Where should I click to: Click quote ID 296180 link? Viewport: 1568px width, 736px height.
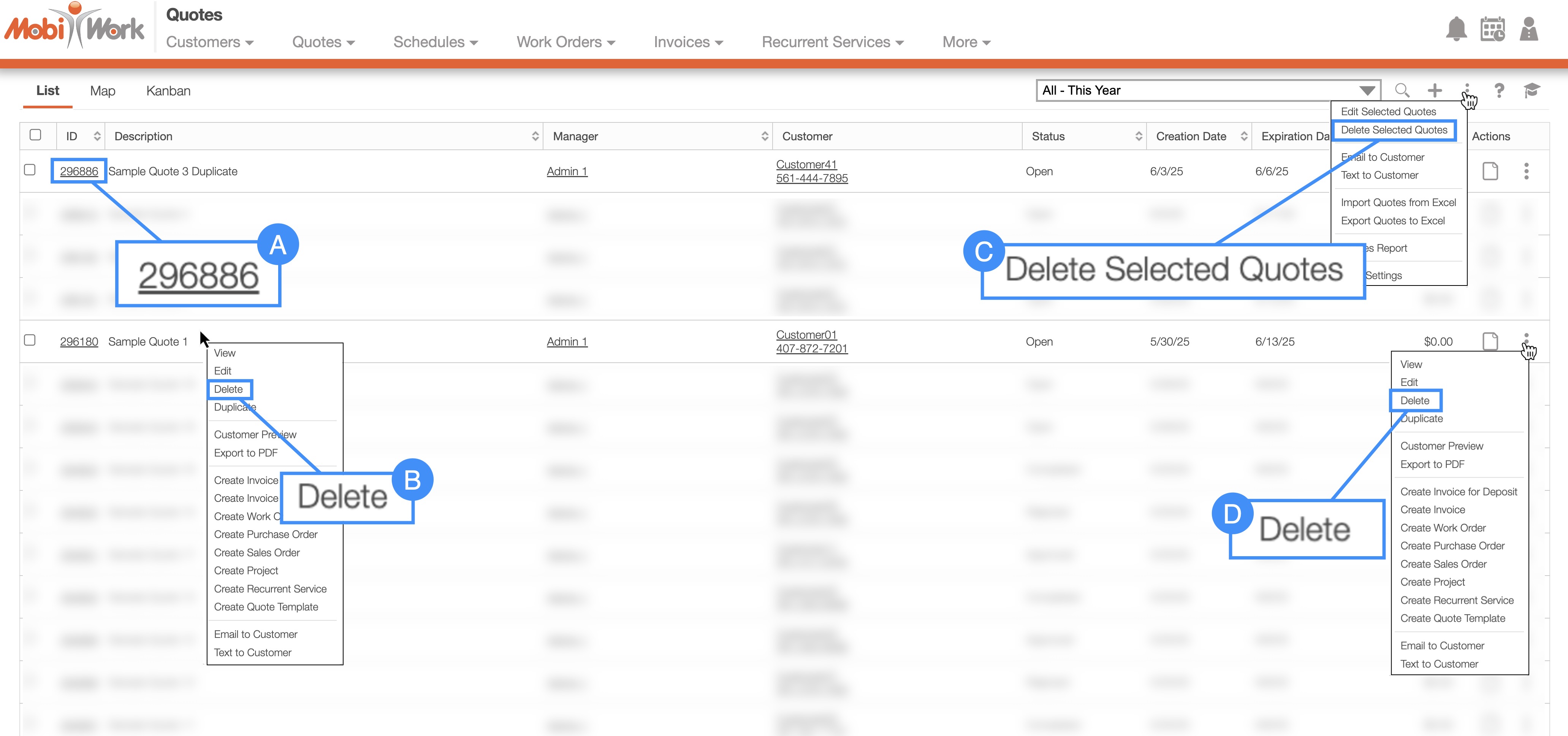pos(79,341)
